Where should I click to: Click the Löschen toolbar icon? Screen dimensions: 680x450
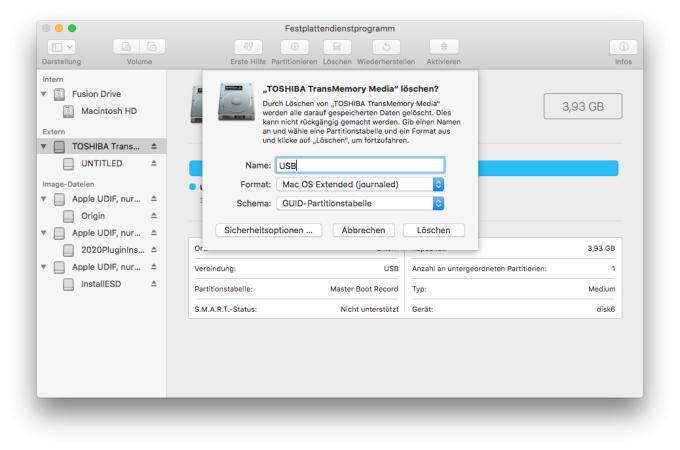click(x=337, y=47)
